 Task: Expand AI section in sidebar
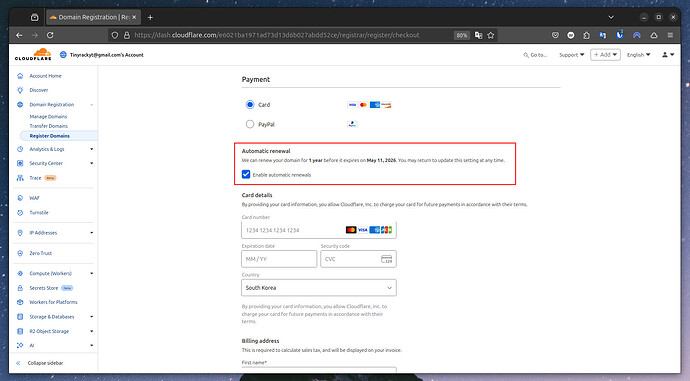(x=92, y=345)
